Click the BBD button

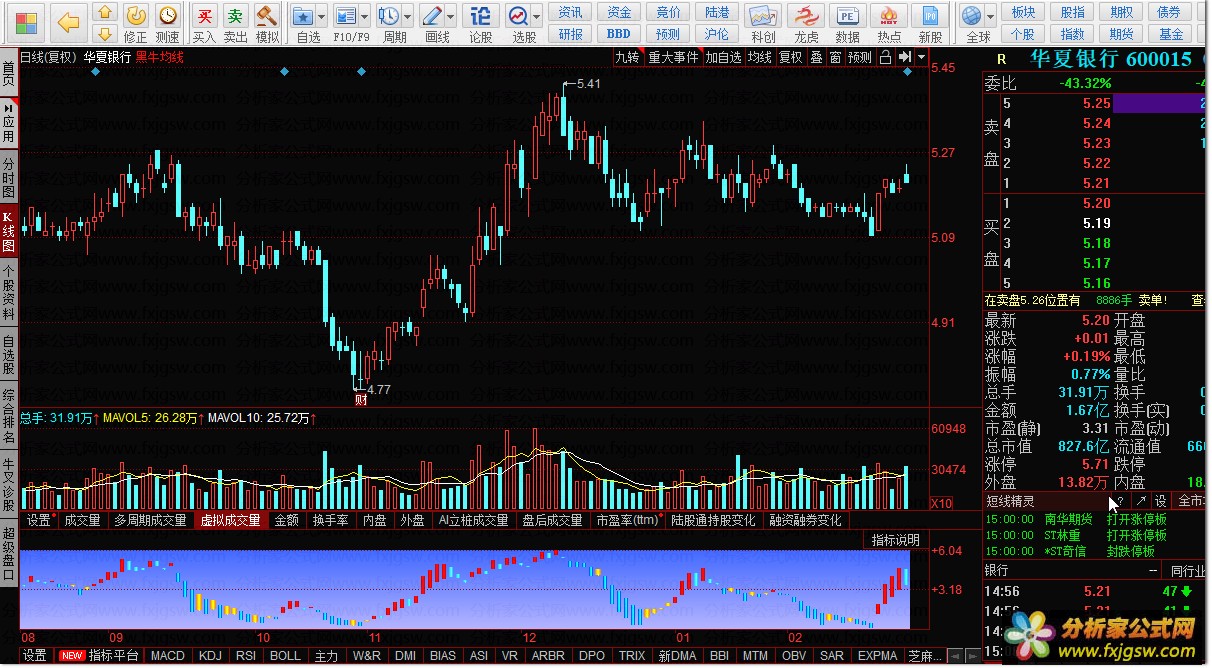[x=619, y=33]
